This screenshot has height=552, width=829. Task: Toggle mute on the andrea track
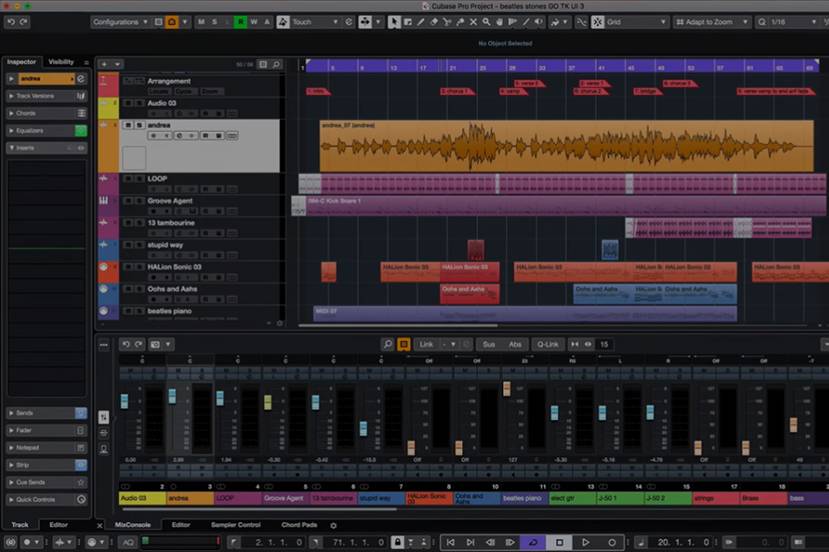(x=128, y=125)
